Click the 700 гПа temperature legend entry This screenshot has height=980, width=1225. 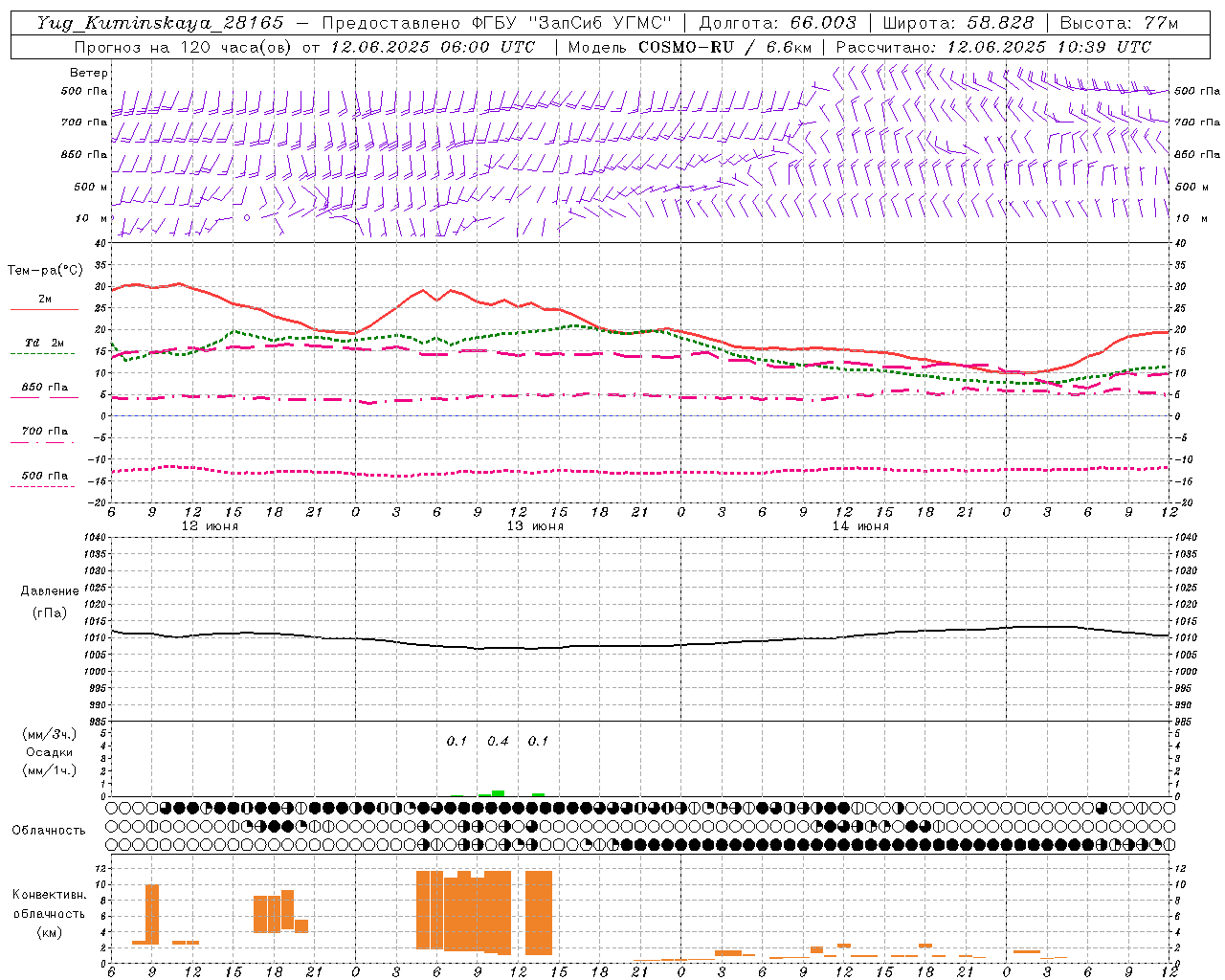point(44,432)
